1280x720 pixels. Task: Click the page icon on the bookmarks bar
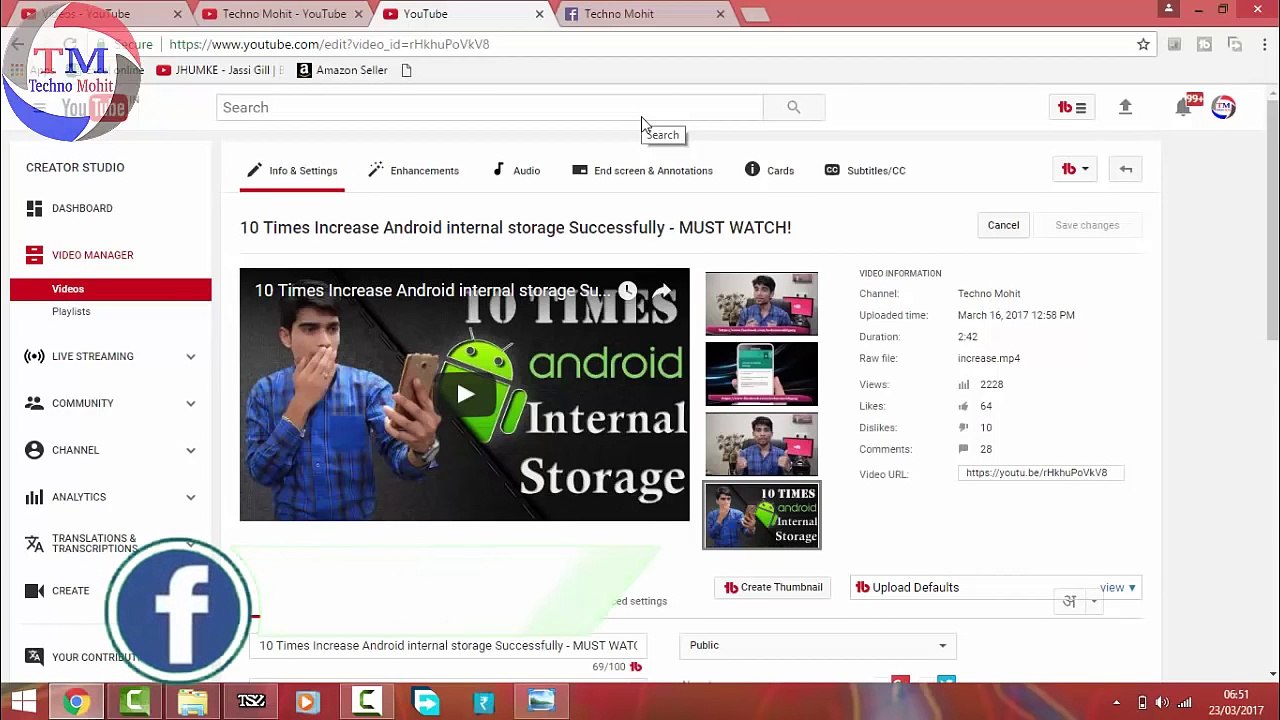406,70
